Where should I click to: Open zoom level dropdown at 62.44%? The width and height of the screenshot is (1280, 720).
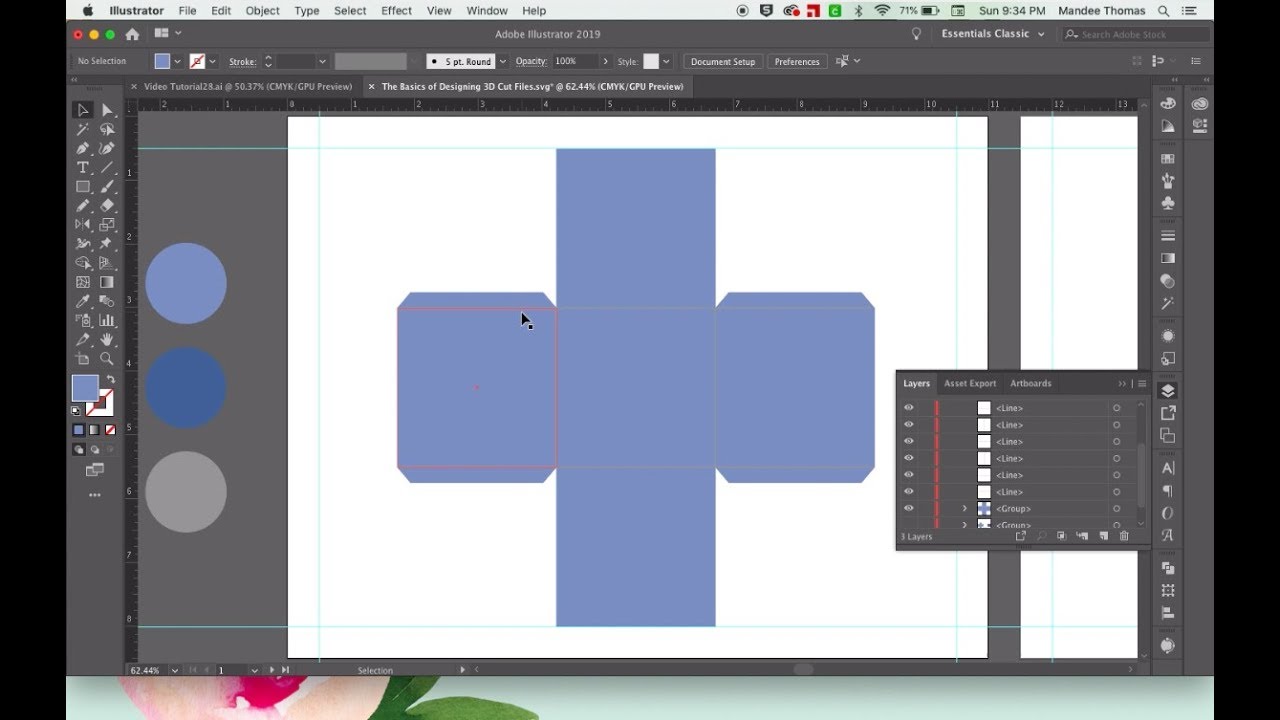pos(175,670)
